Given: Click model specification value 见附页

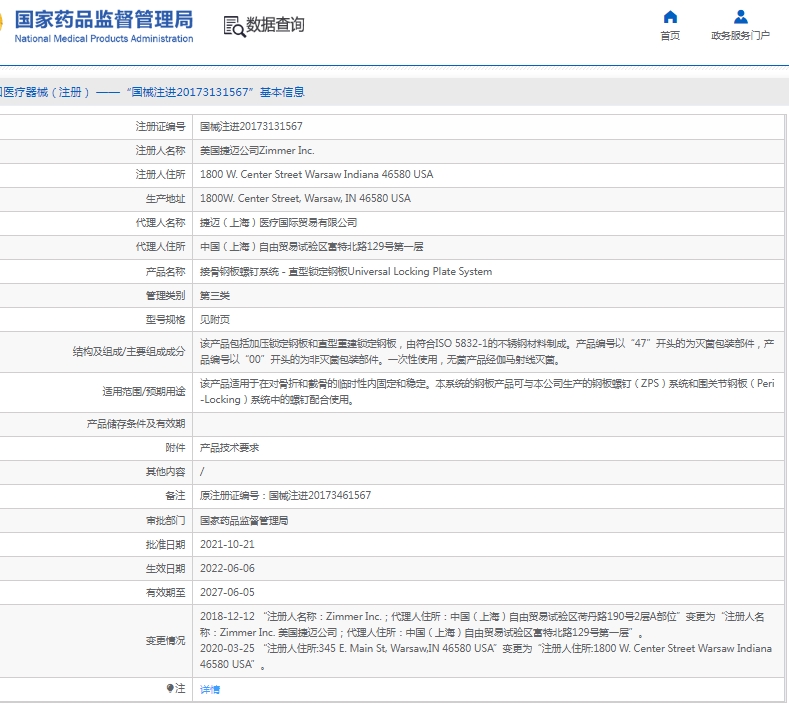Looking at the screenshot, I should pos(215,320).
